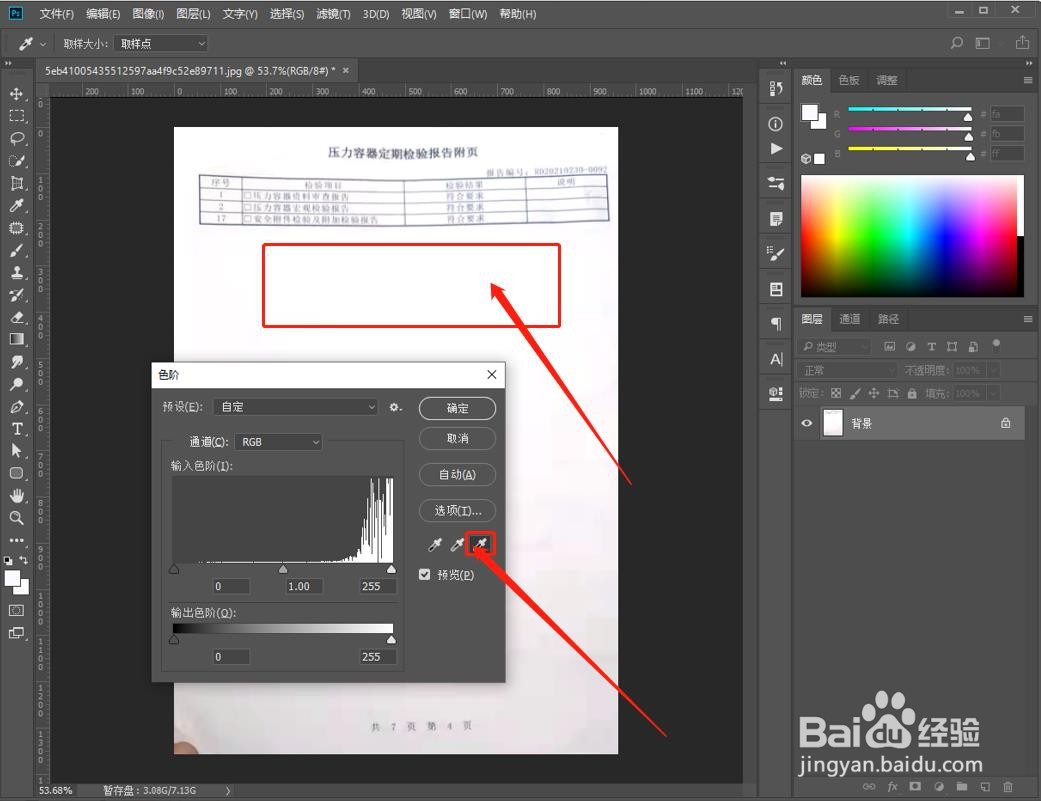The height and width of the screenshot is (801, 1041).
Task: Toggle layer filter switch on Layers panel
Action: tap(996, 344)
